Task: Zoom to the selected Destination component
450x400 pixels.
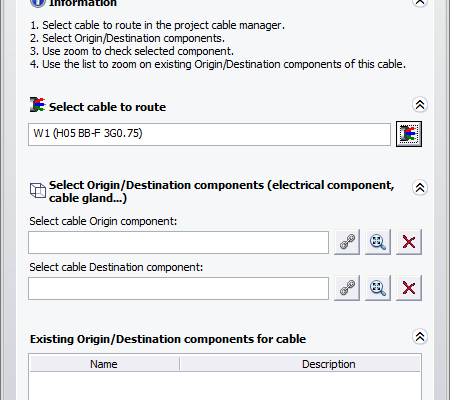Action: pos(378,288)
